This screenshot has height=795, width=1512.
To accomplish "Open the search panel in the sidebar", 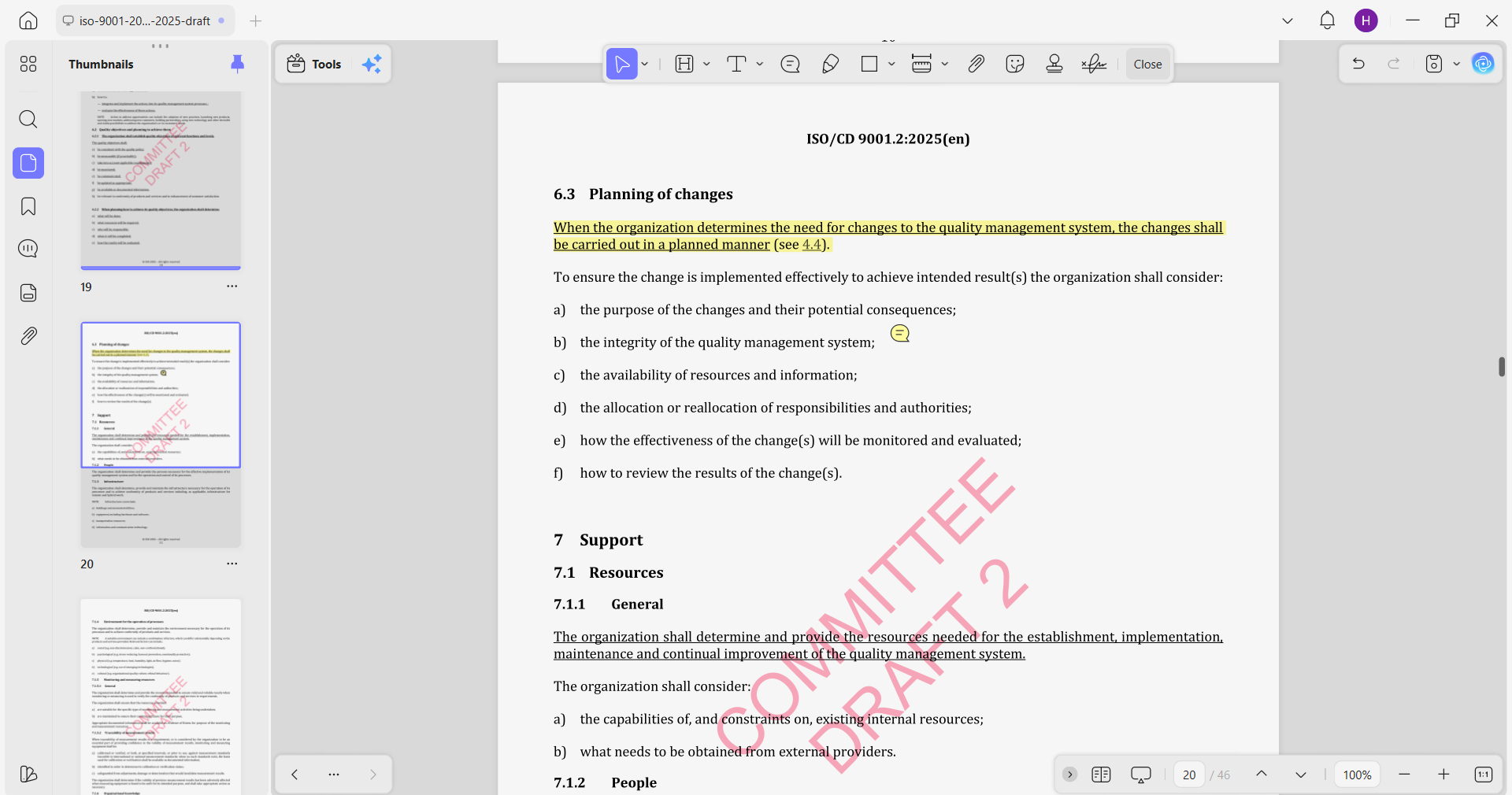I will pyautogui.click(x=28, y=119).
